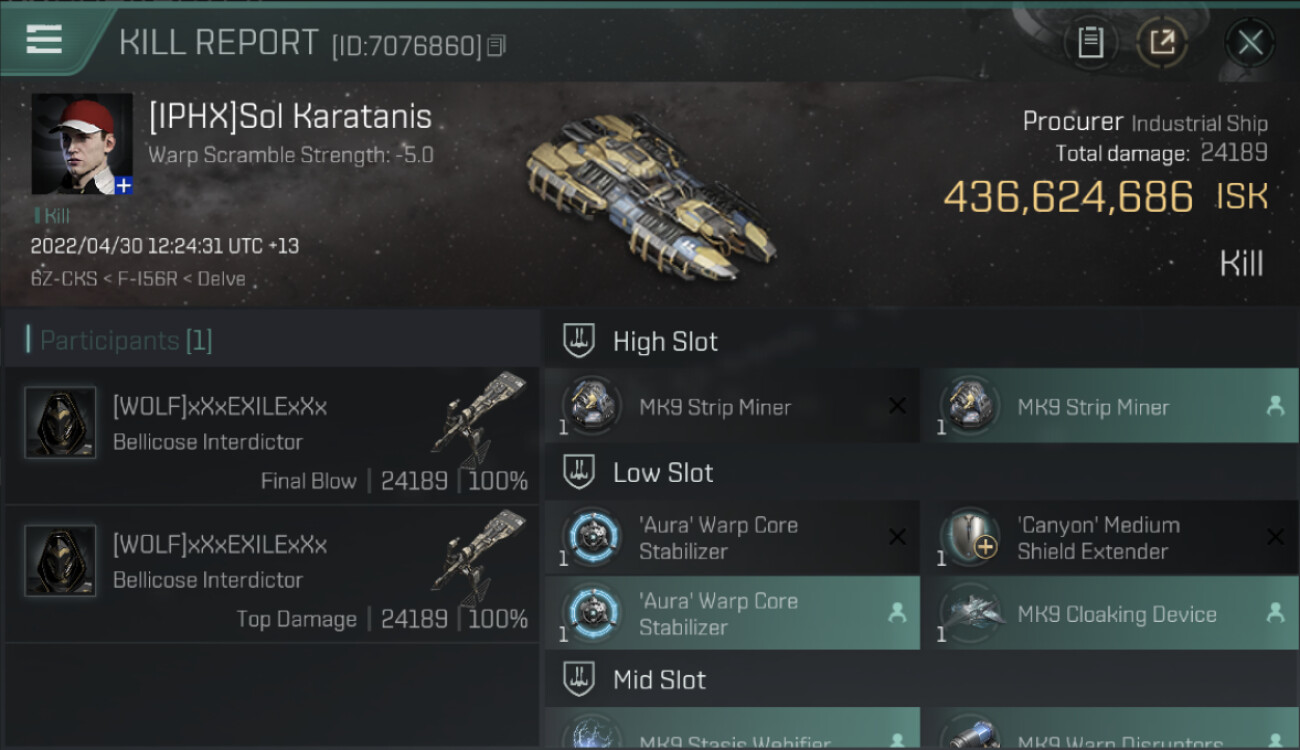Open the clipboard report icon
This screenshot has height=750, width=1300.
(1090, 43)
